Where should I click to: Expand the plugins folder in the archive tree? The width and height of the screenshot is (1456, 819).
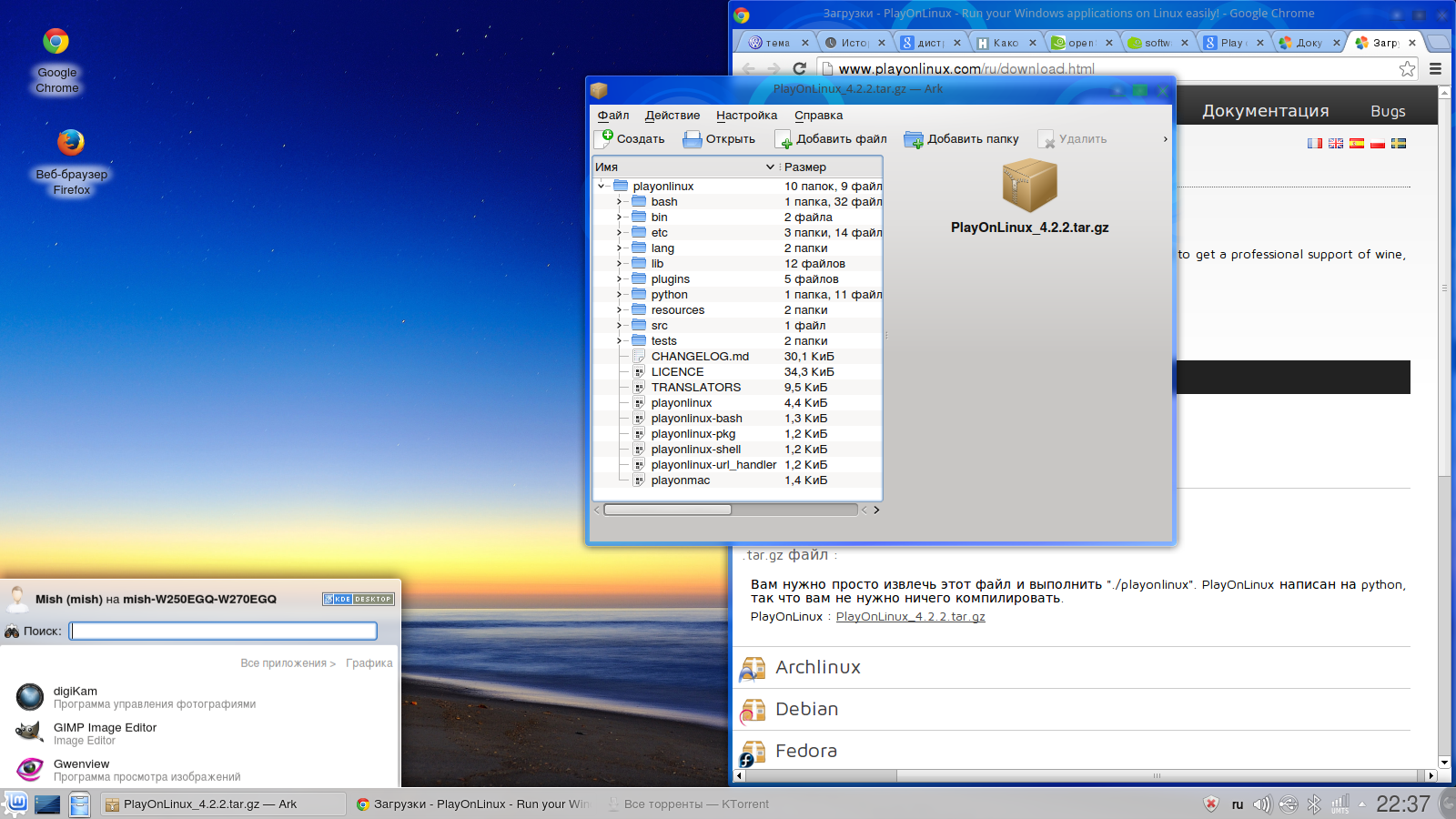click(x=620, y=278)
